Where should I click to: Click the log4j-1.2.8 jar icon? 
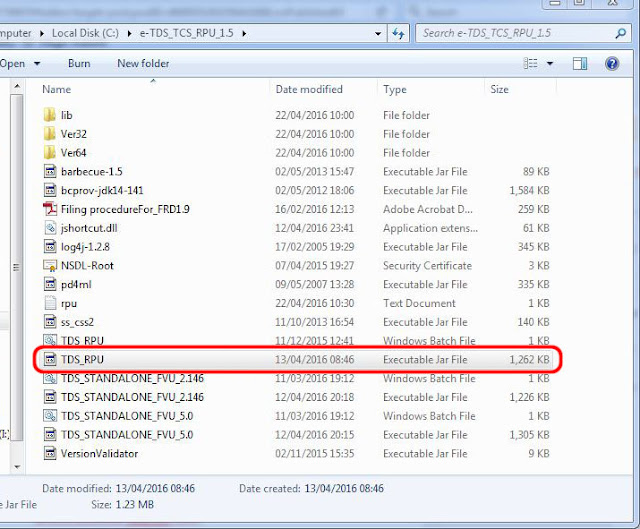tap(50, 247)
